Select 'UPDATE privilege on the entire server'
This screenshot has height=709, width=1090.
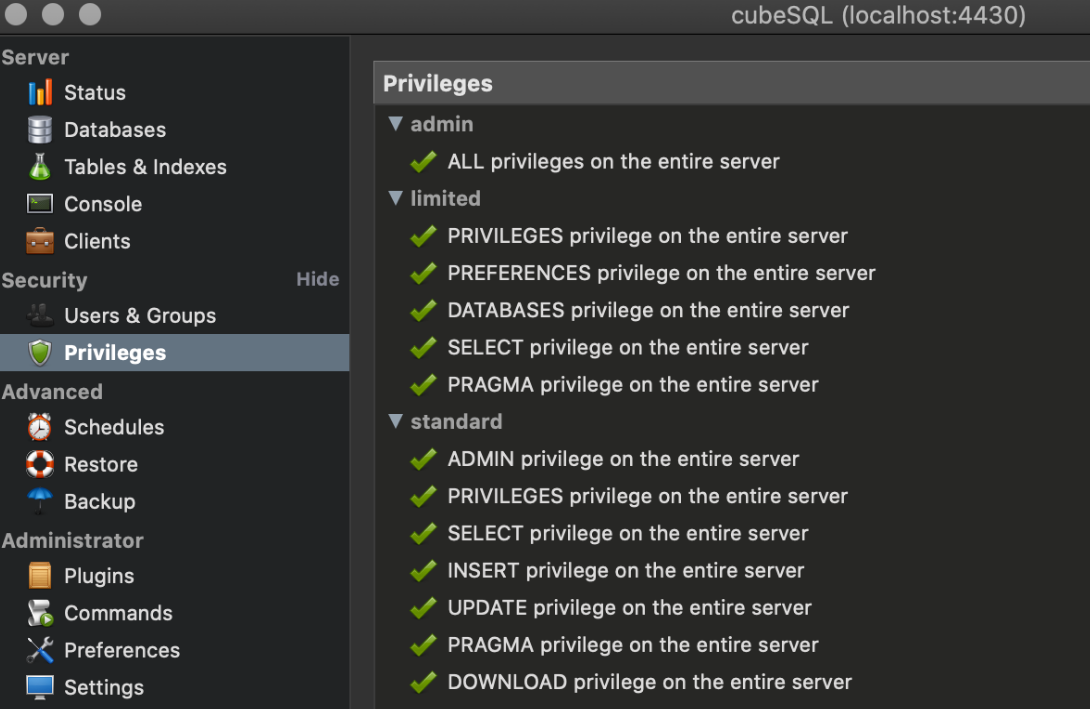point(629,608)
